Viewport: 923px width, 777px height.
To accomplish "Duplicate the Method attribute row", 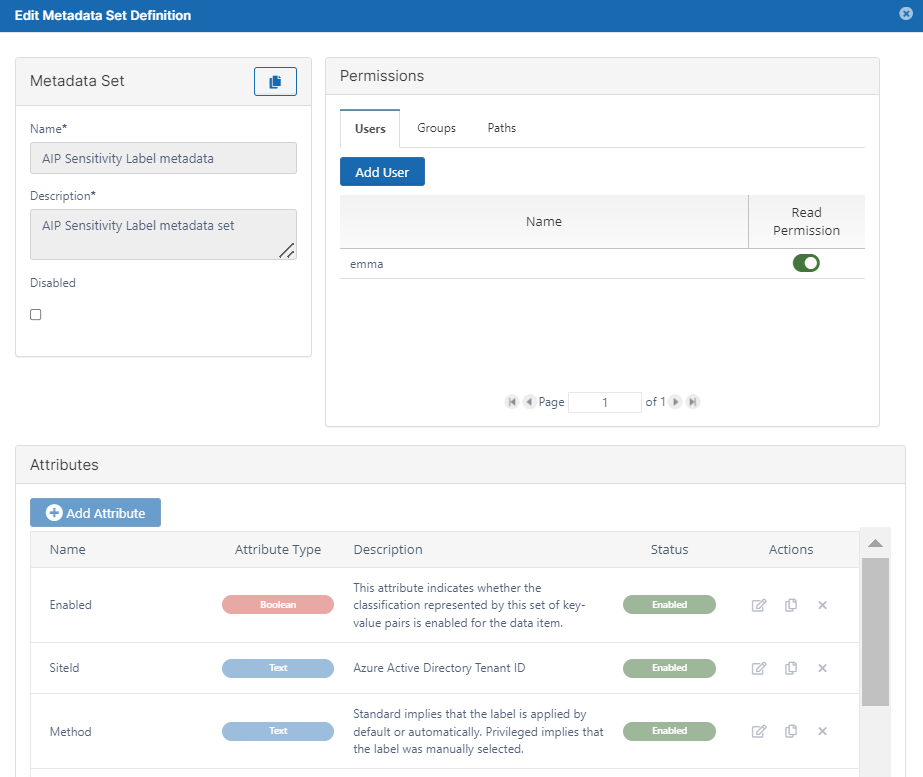I will coord(791,731).
